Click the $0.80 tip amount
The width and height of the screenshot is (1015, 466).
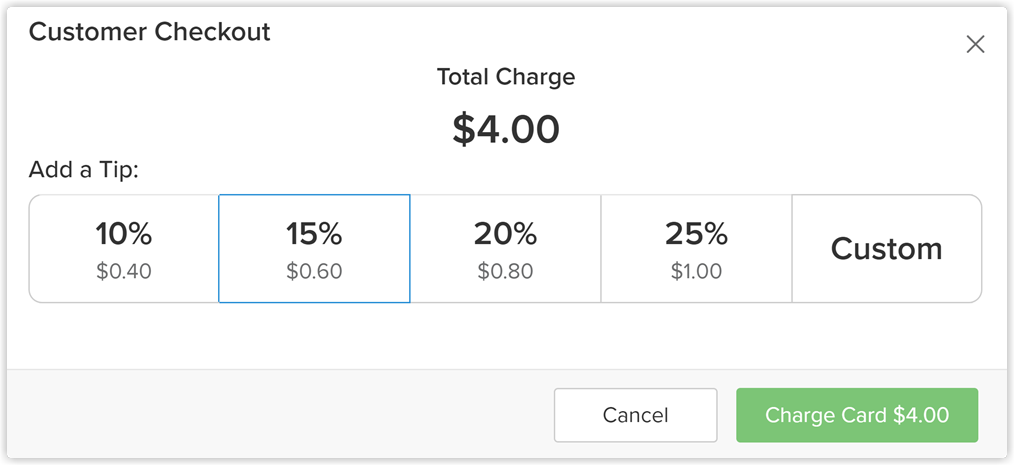pyautogui.click(x=505, y=271)
